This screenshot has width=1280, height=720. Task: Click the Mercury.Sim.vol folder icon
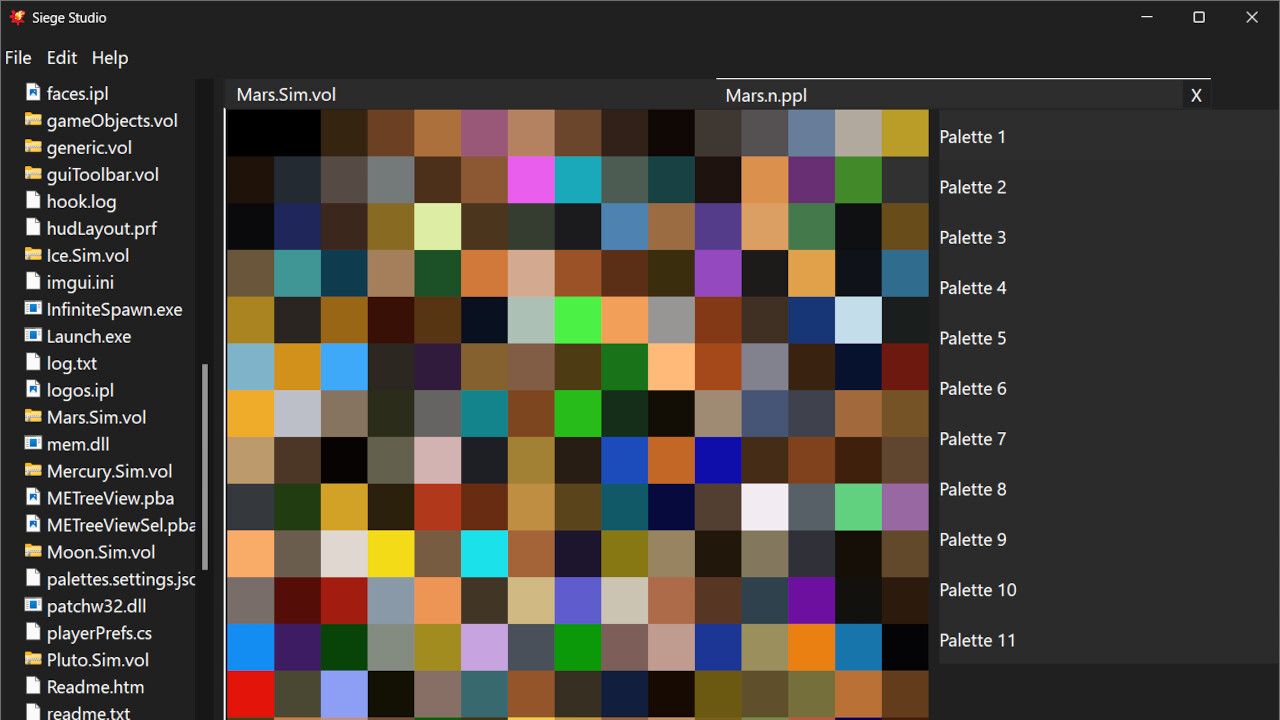tap(33, 471)
